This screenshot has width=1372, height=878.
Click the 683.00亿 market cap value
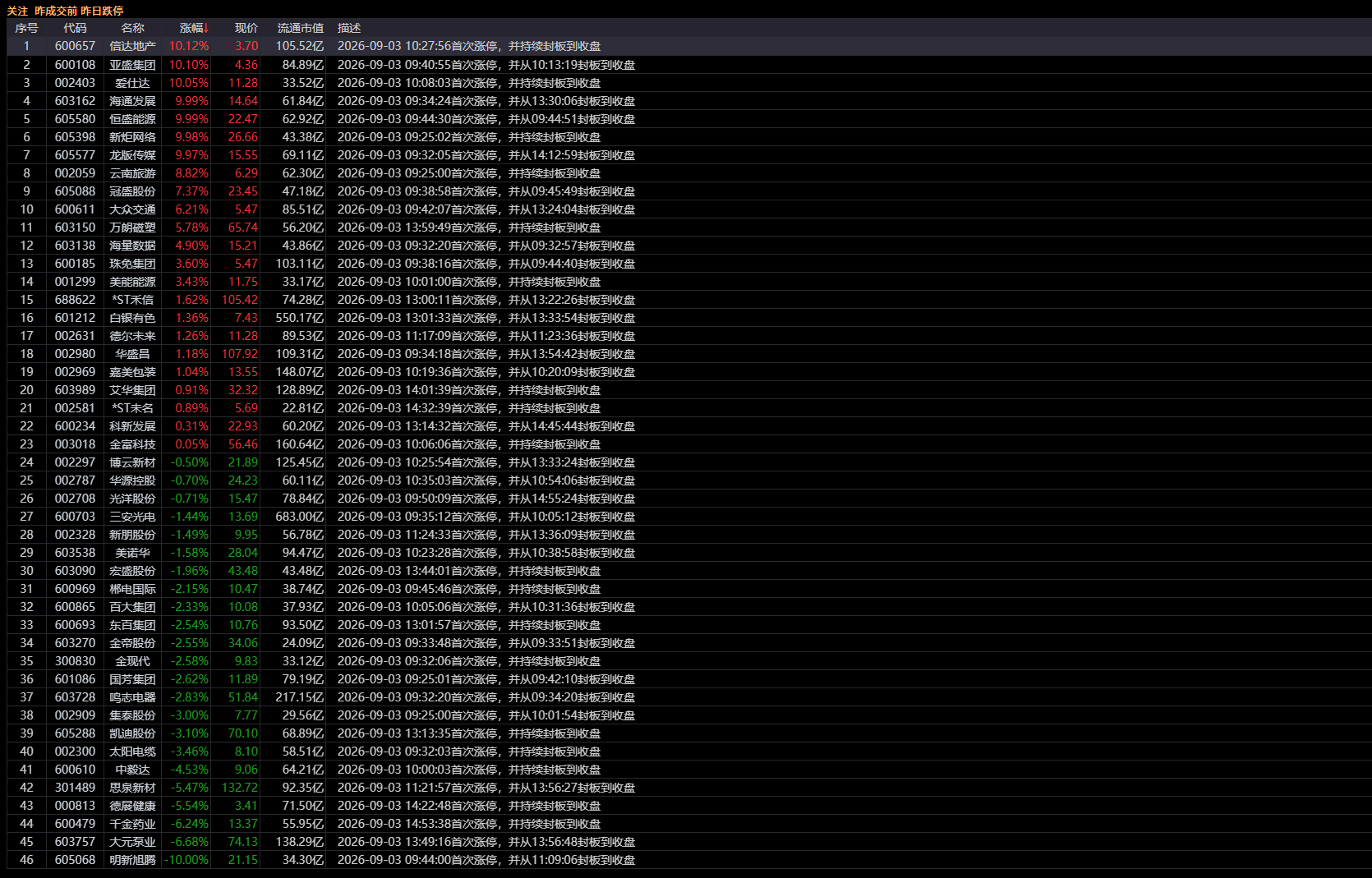click(300, 516)
